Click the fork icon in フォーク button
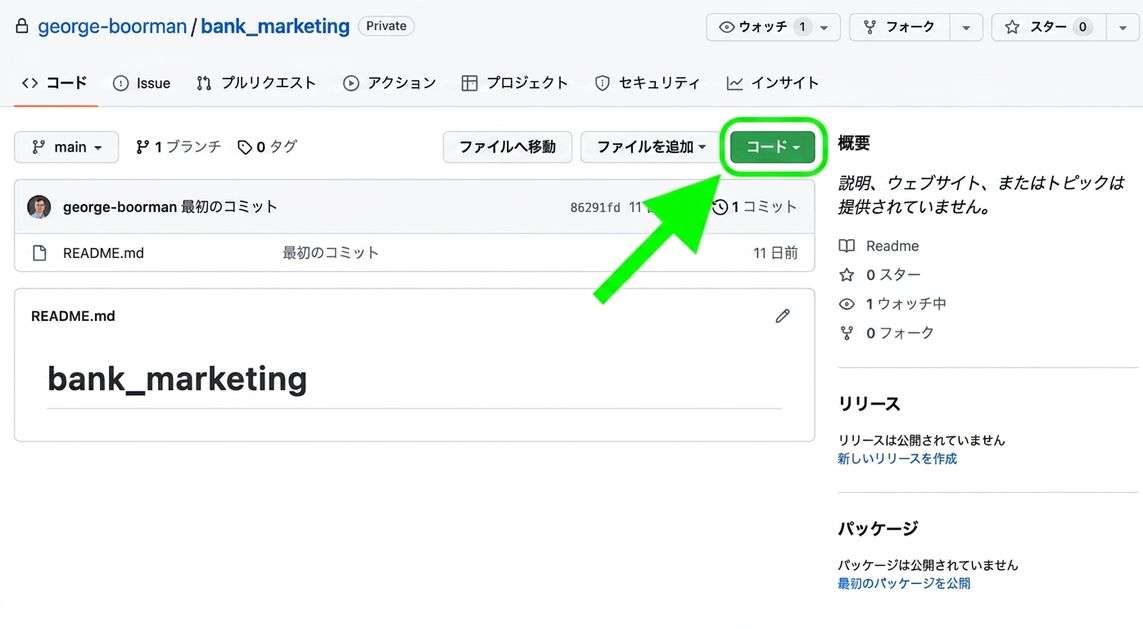Screen dimensions: 1143x629 [x=870, y=27]
